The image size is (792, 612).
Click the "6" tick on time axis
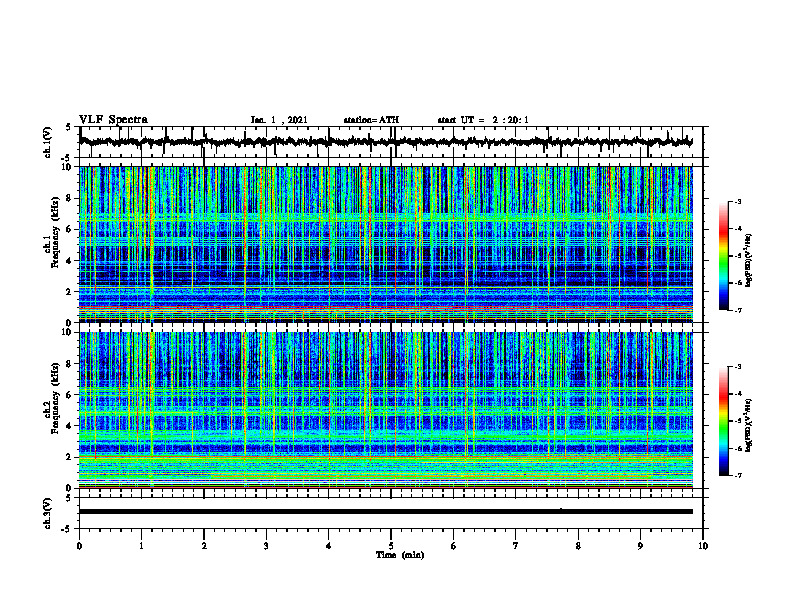tap(454, 546)
